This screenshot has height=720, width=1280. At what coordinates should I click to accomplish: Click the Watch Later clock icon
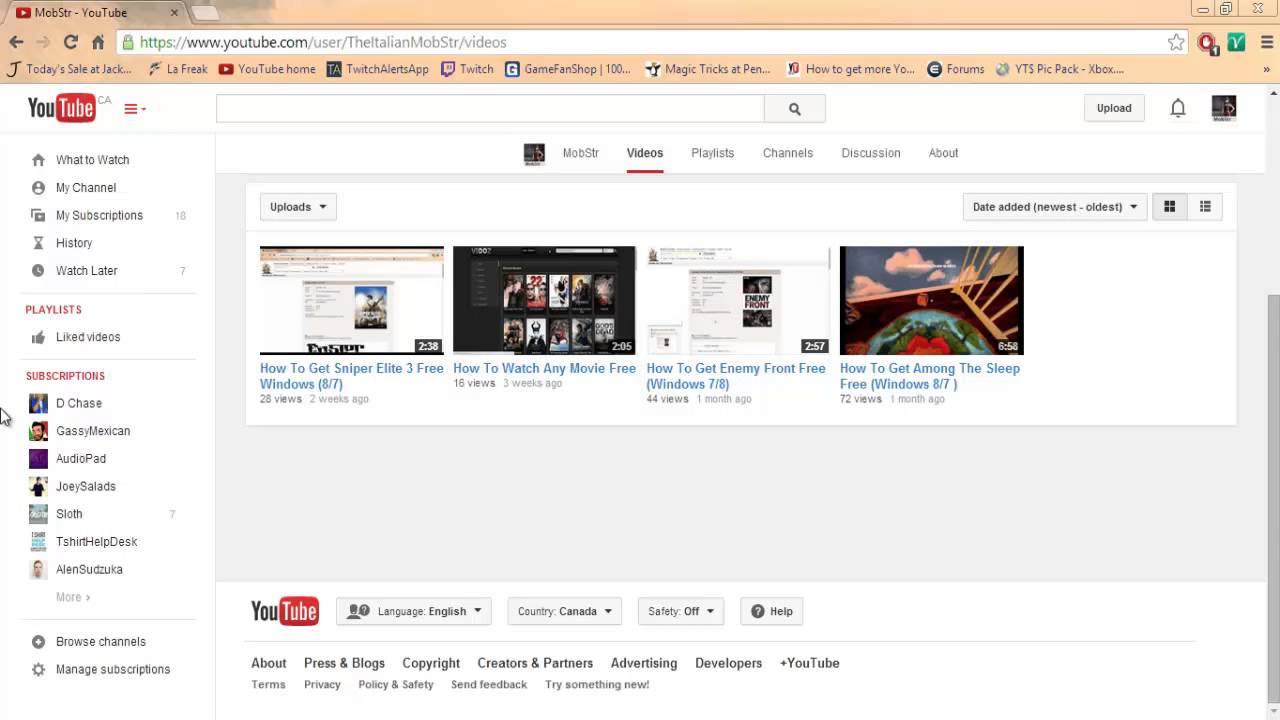pyautogui.click(x=38, y=271)
